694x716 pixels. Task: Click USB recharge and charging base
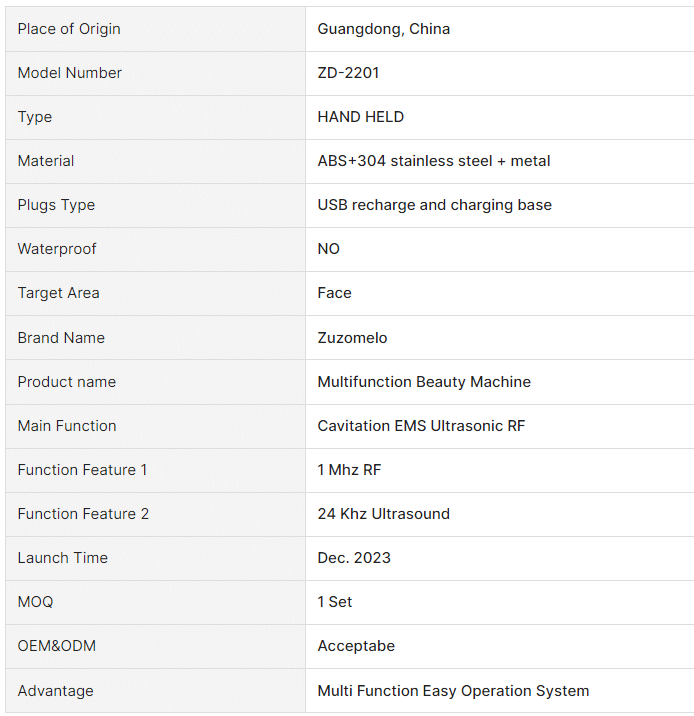pos(435,205)
